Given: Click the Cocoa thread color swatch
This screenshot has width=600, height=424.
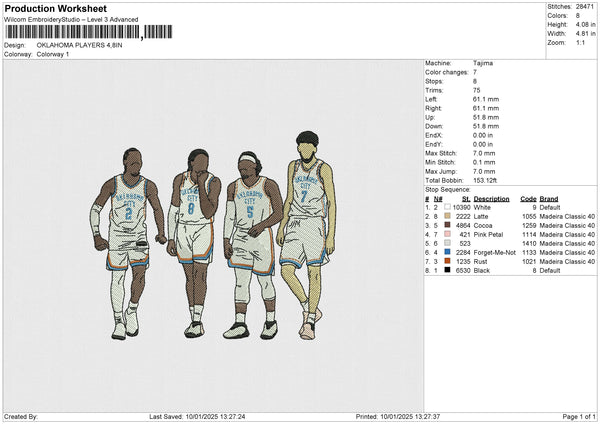Looking at the screenshot, I should tap(447, 225).
